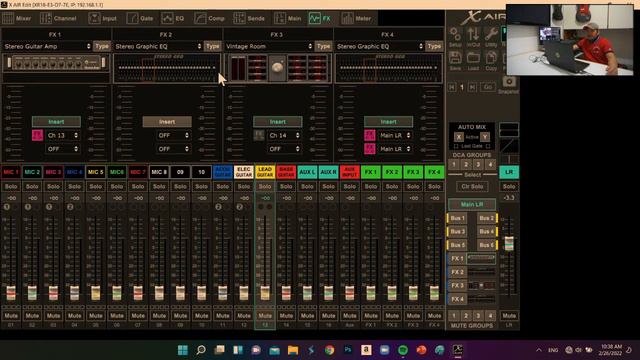Click the Main LR fader handle
The width and height of the screenshot is (640, 360).
click(x=509, y=244)
